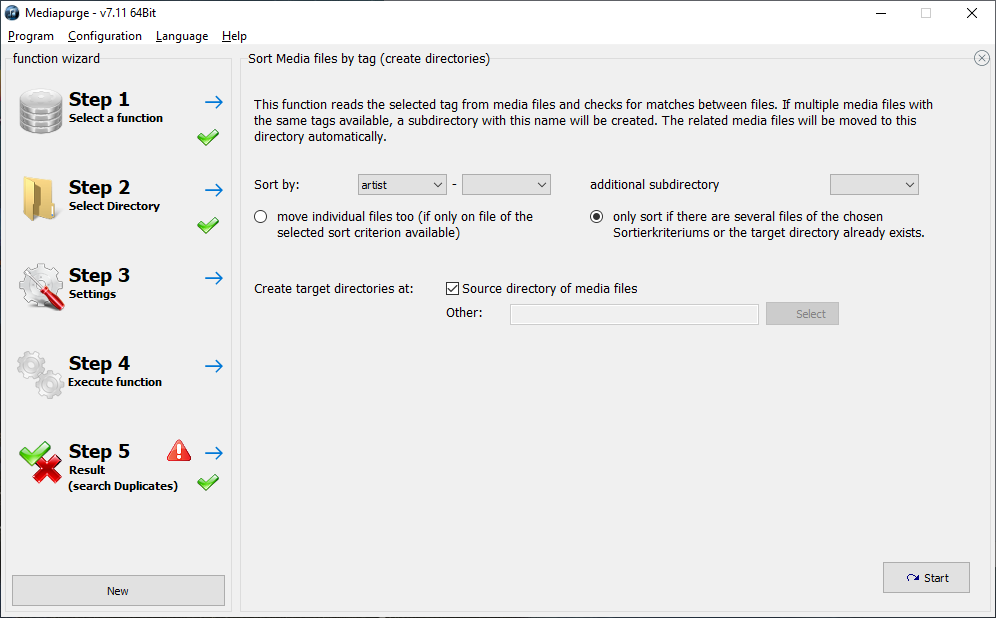Click the Step 4 execute gears icon
This screenshot has width=996, height=618.
[41, 374]
